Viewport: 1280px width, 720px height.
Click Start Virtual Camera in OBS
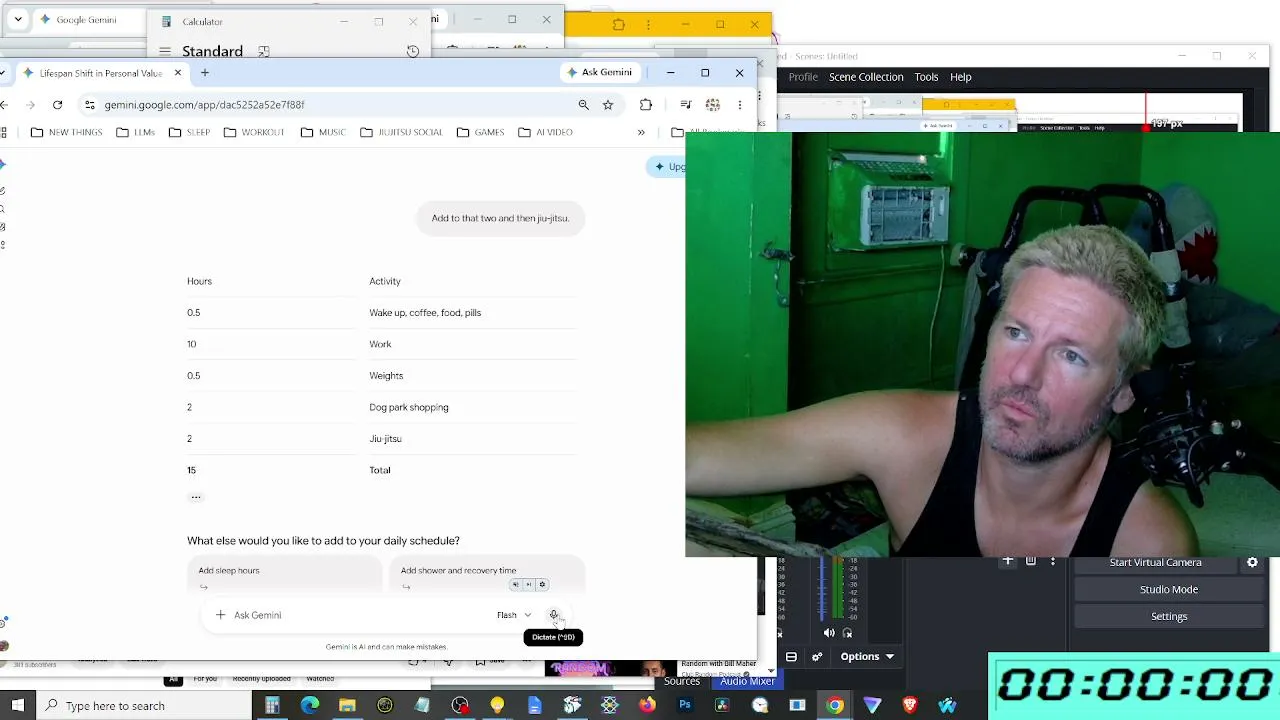pyautogui.click(x=1155, y=563)
